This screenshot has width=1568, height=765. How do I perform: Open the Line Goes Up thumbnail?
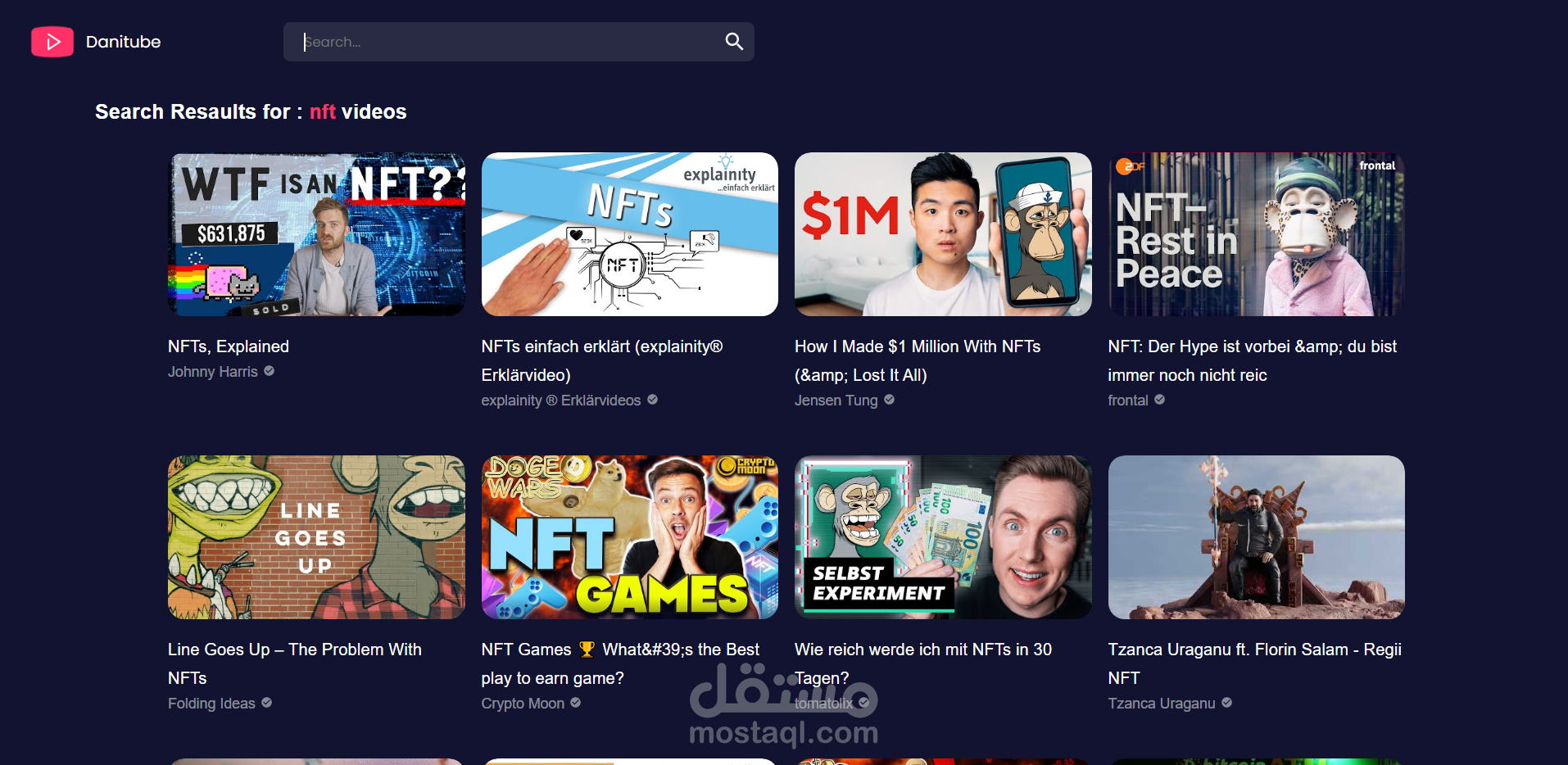(316, 537)
